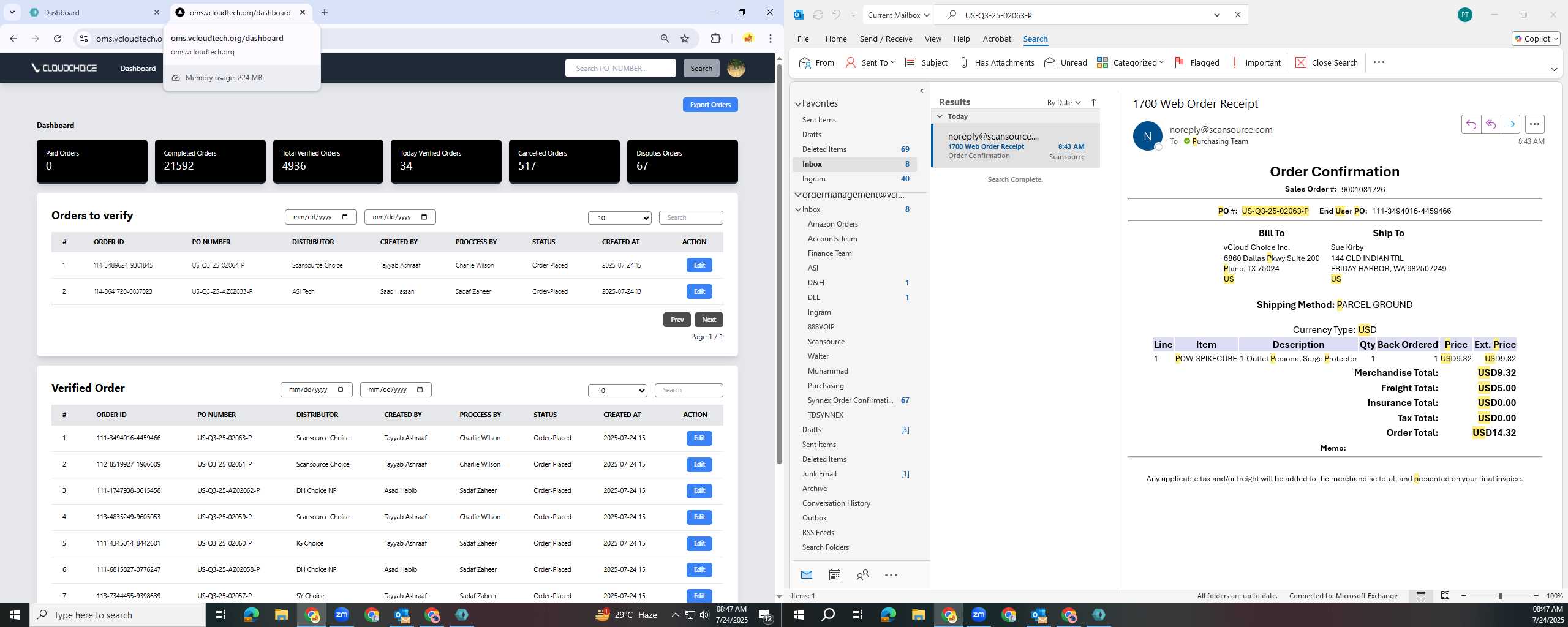Open Zoom app in left taskbar
Screen dimensions: 1568x627
tap(341, 615)
